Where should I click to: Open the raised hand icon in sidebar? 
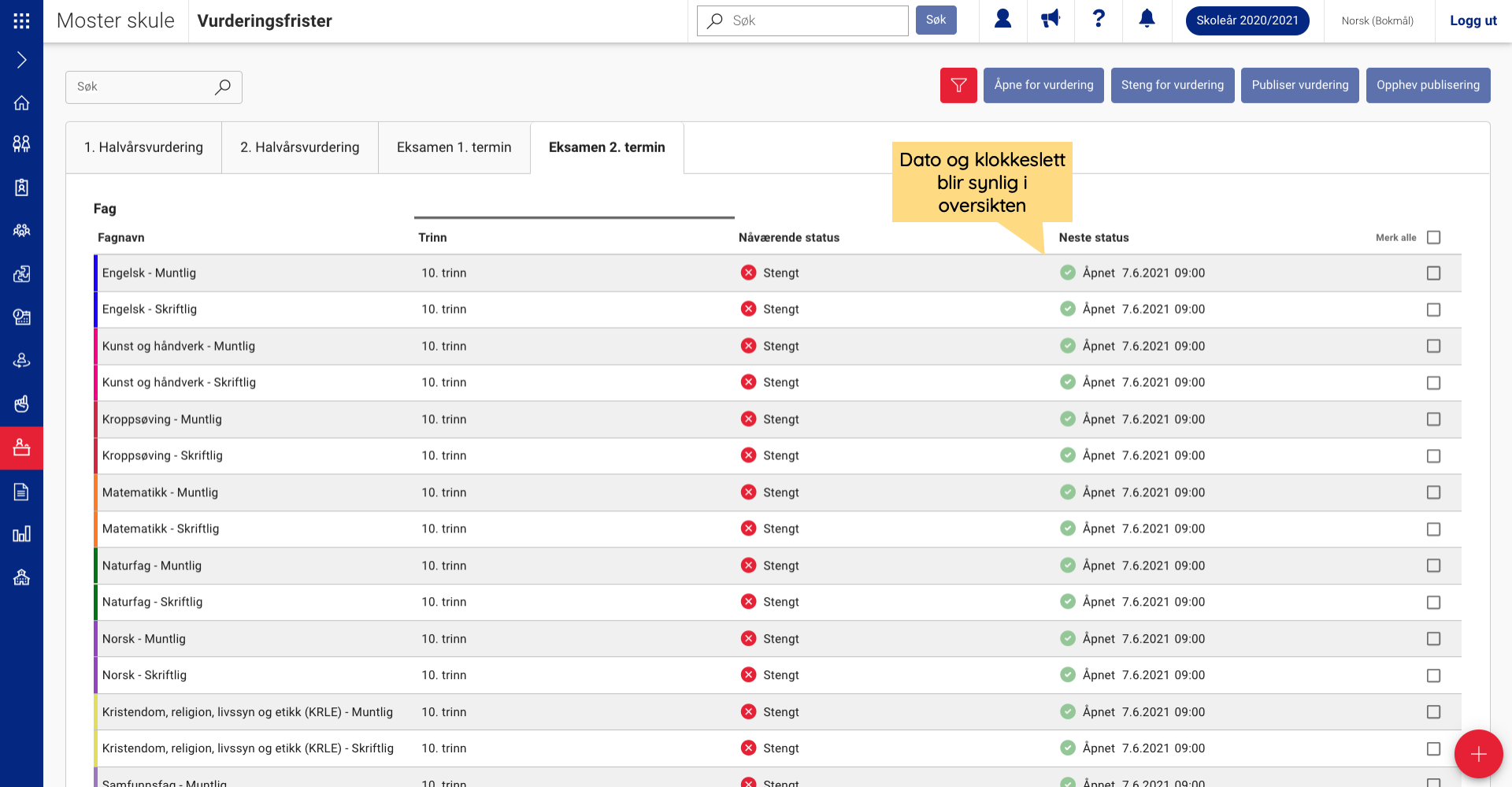21,403
